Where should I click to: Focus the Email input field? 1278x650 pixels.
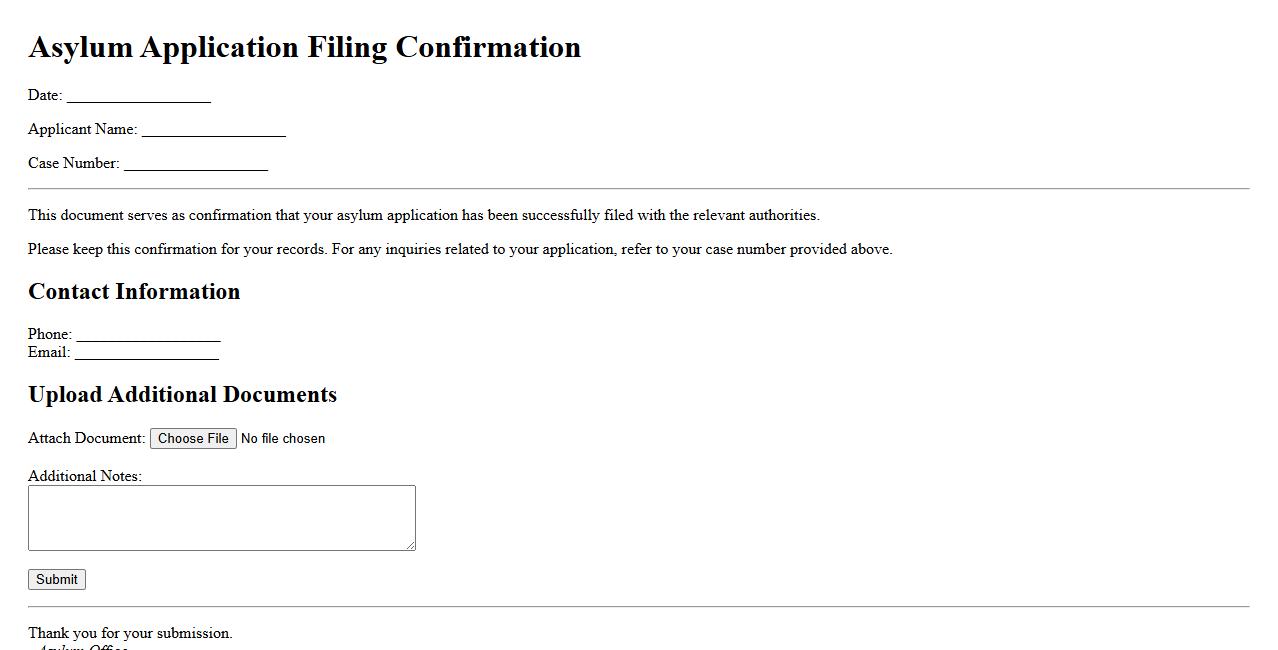coord(147,352)
